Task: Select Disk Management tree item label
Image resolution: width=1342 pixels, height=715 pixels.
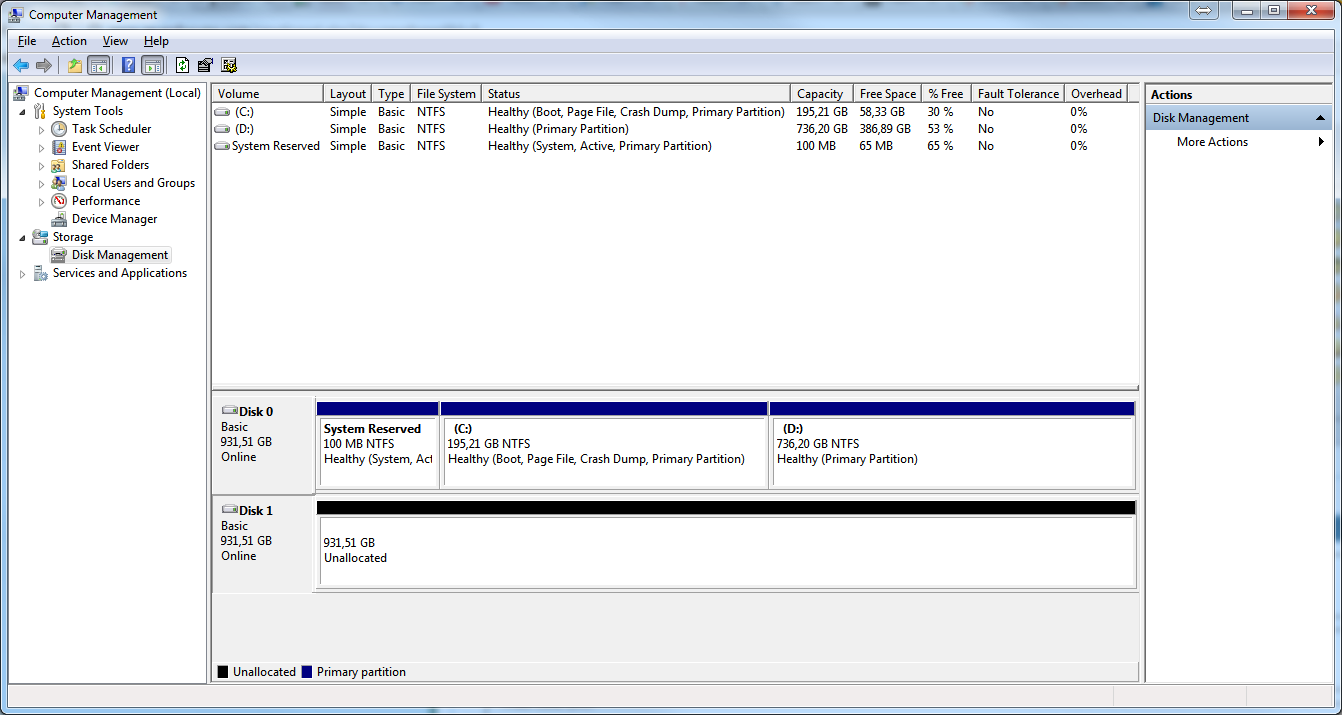Action: coord(120,255)
